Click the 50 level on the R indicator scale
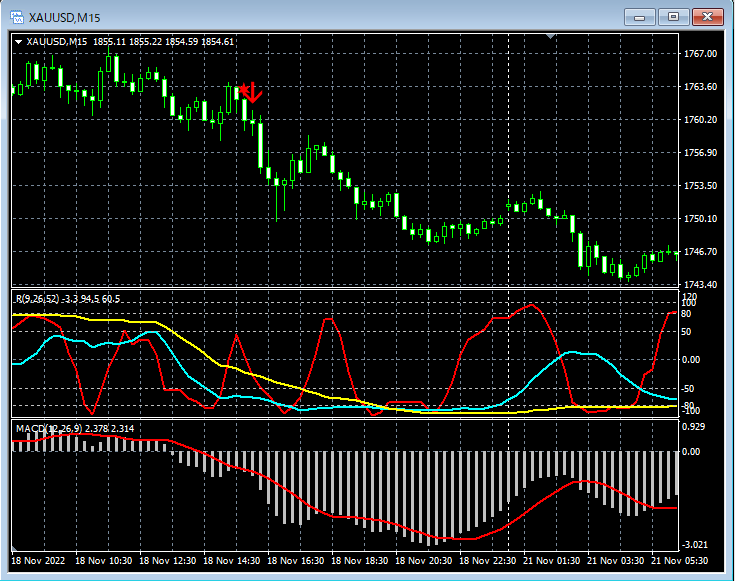This screenshot has width=736, height=581. [x=686, y=332]
